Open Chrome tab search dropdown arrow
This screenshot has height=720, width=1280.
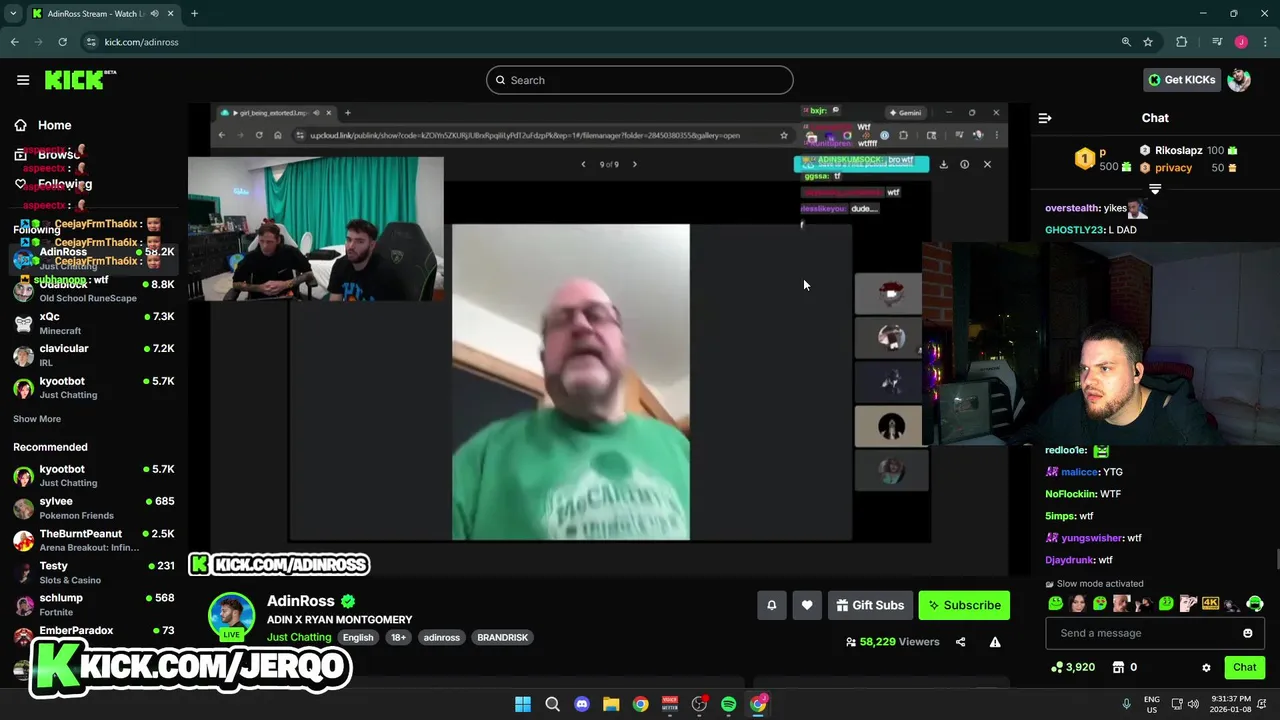pyautogui.click(x=13, y=13)
